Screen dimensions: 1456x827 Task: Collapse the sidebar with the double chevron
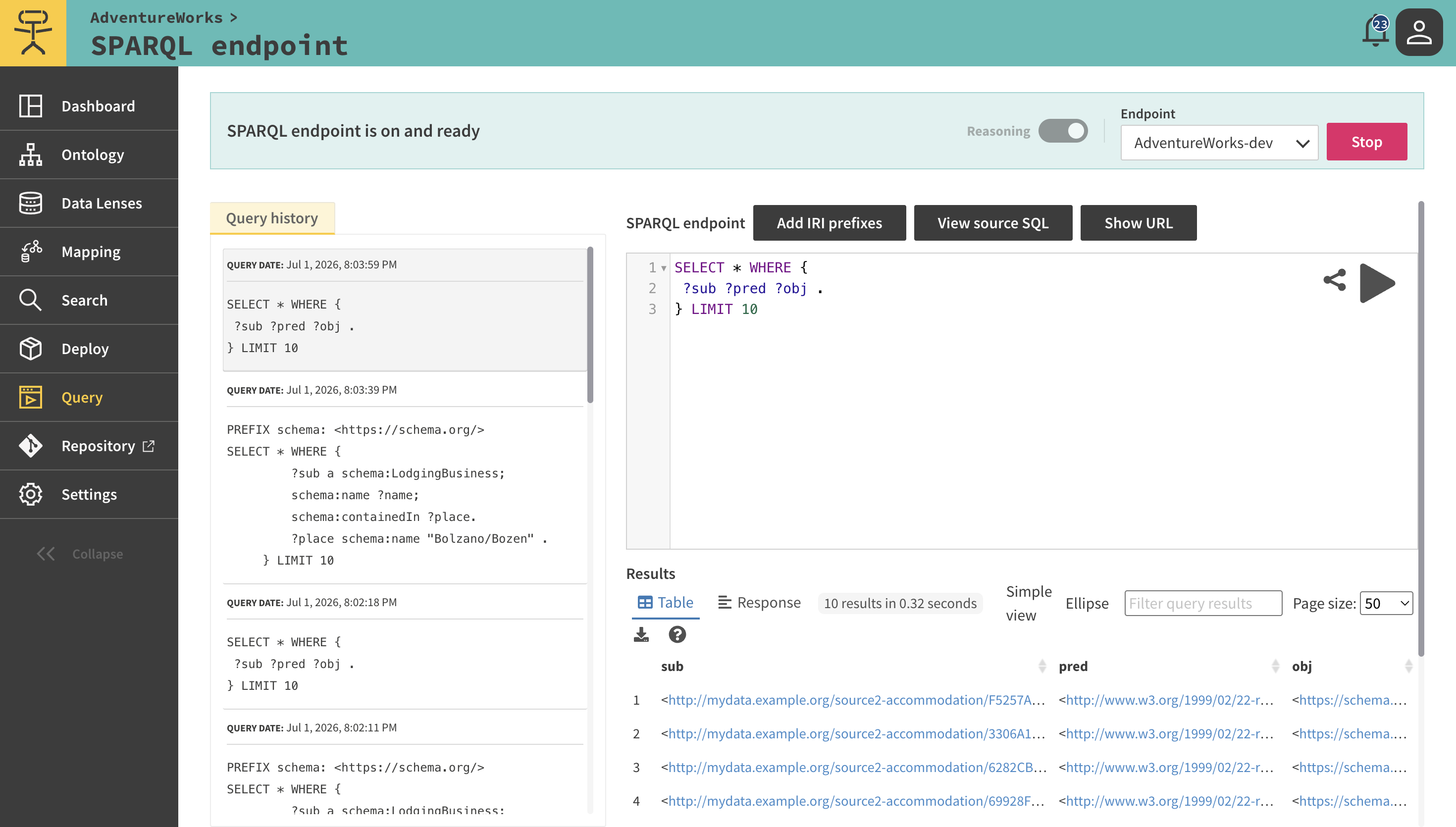coord(46,554)
